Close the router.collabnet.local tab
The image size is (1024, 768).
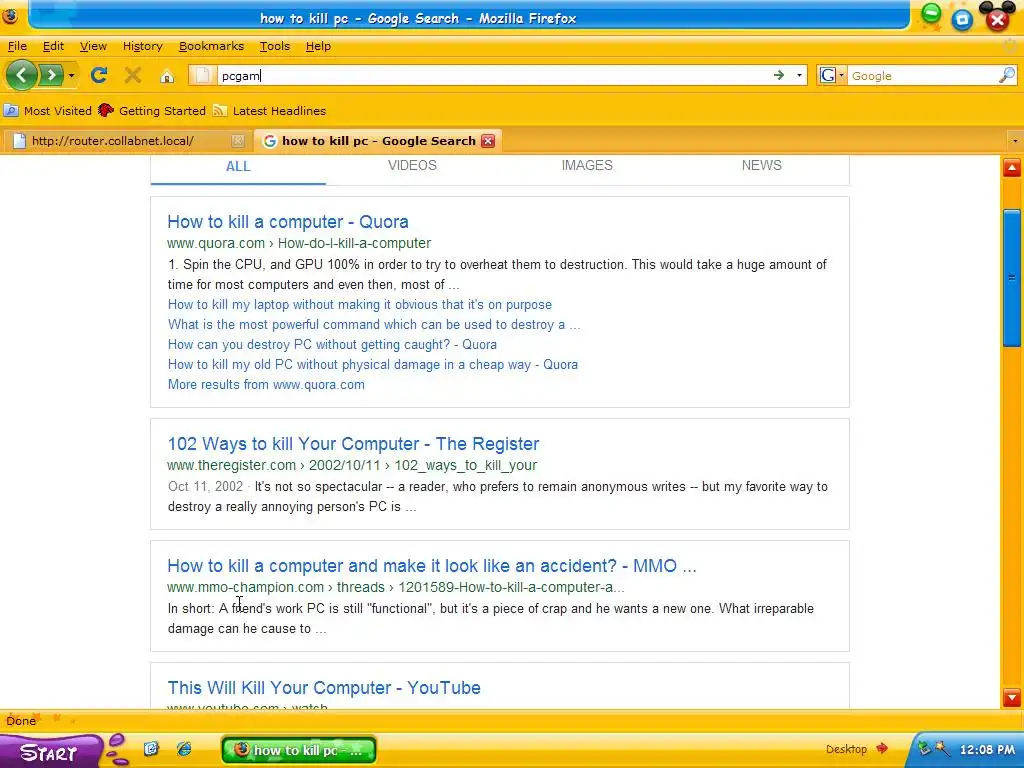pos(238,141)
